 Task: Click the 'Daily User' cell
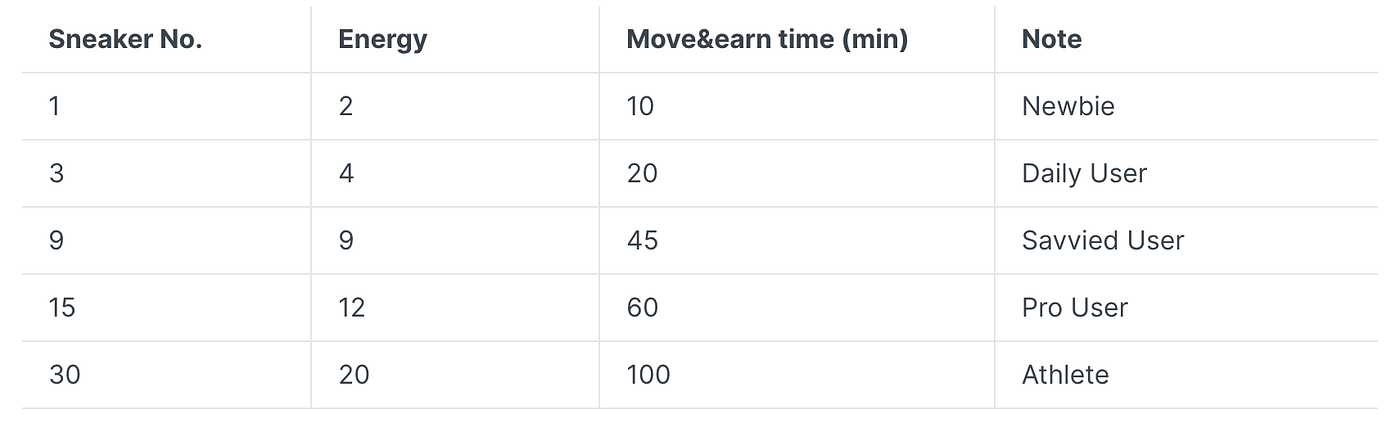(1084, 173)
